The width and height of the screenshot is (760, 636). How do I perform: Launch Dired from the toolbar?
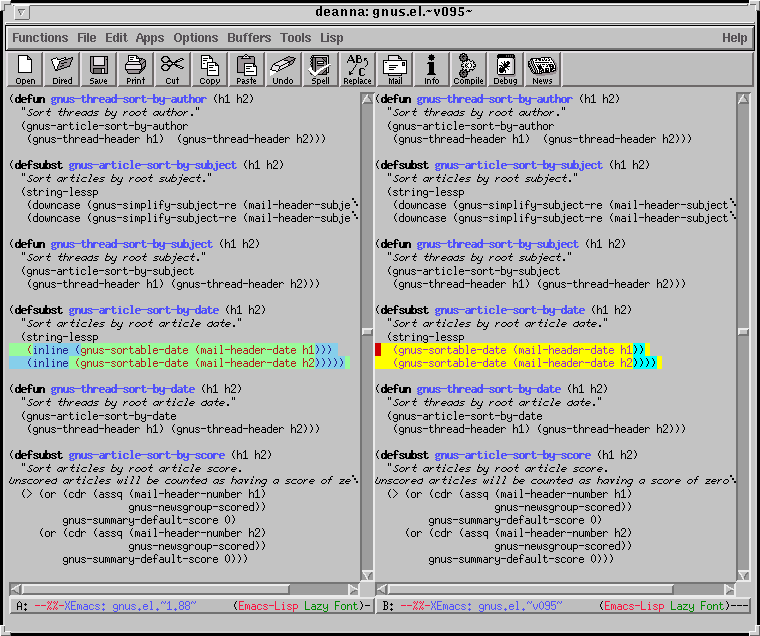click(x=62, y=69)
